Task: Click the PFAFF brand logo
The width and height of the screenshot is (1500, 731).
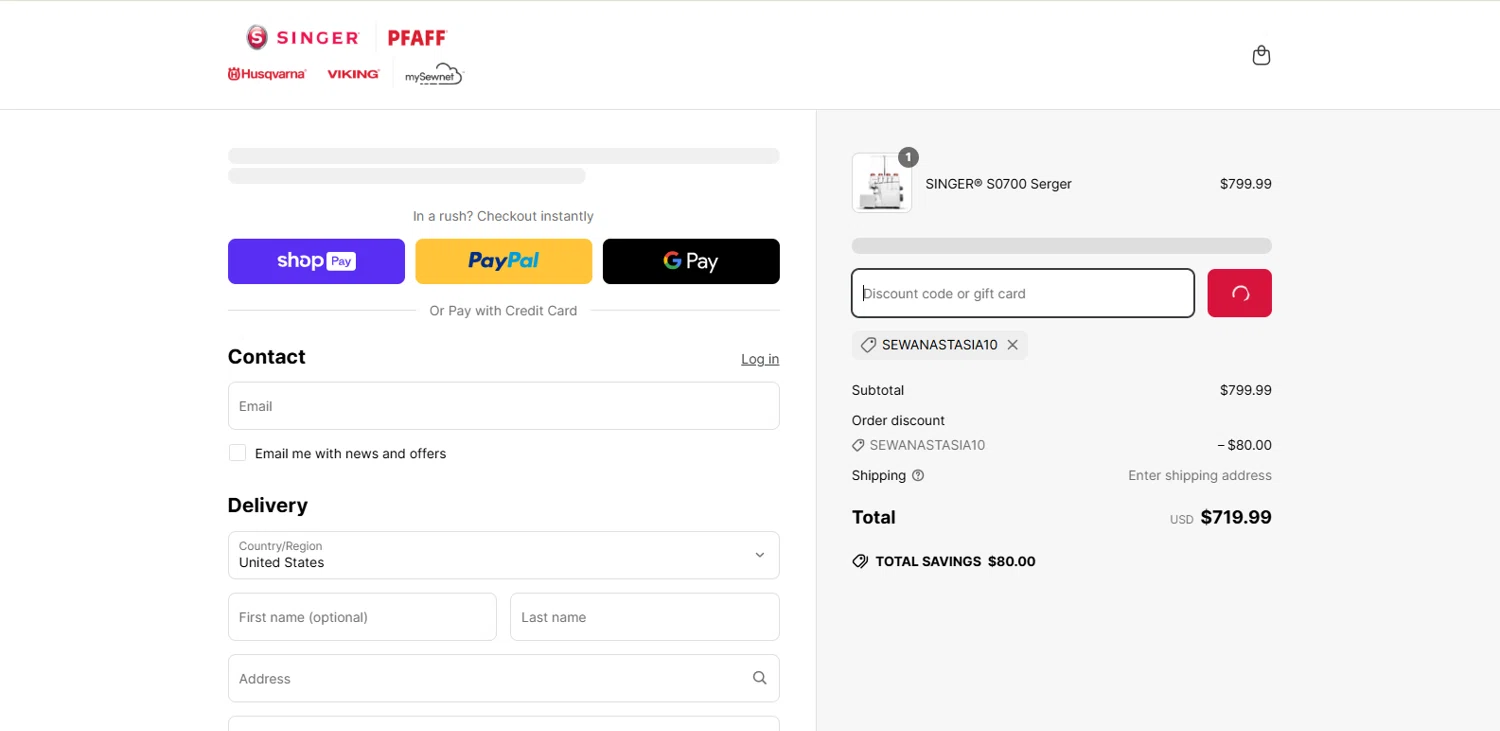Action: (416, 38)
